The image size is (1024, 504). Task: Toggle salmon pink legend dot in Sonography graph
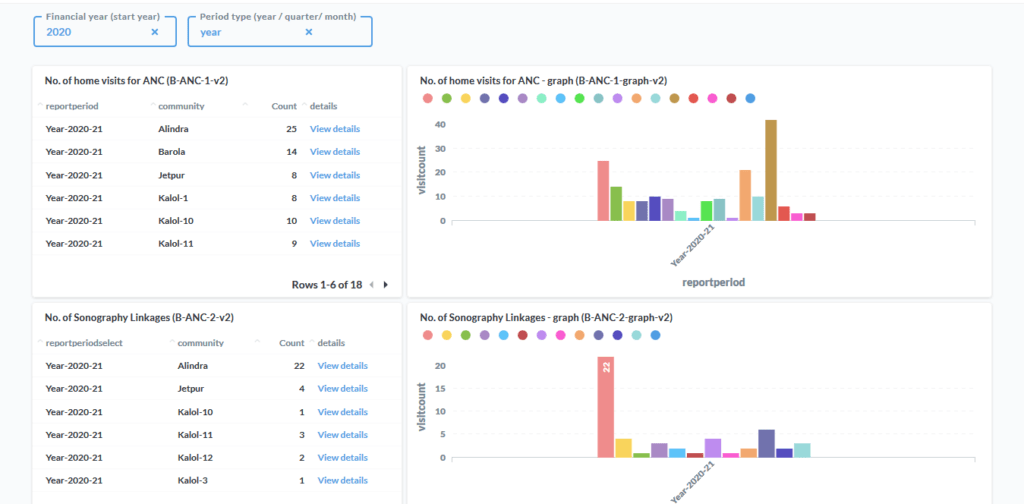(428, 335)
